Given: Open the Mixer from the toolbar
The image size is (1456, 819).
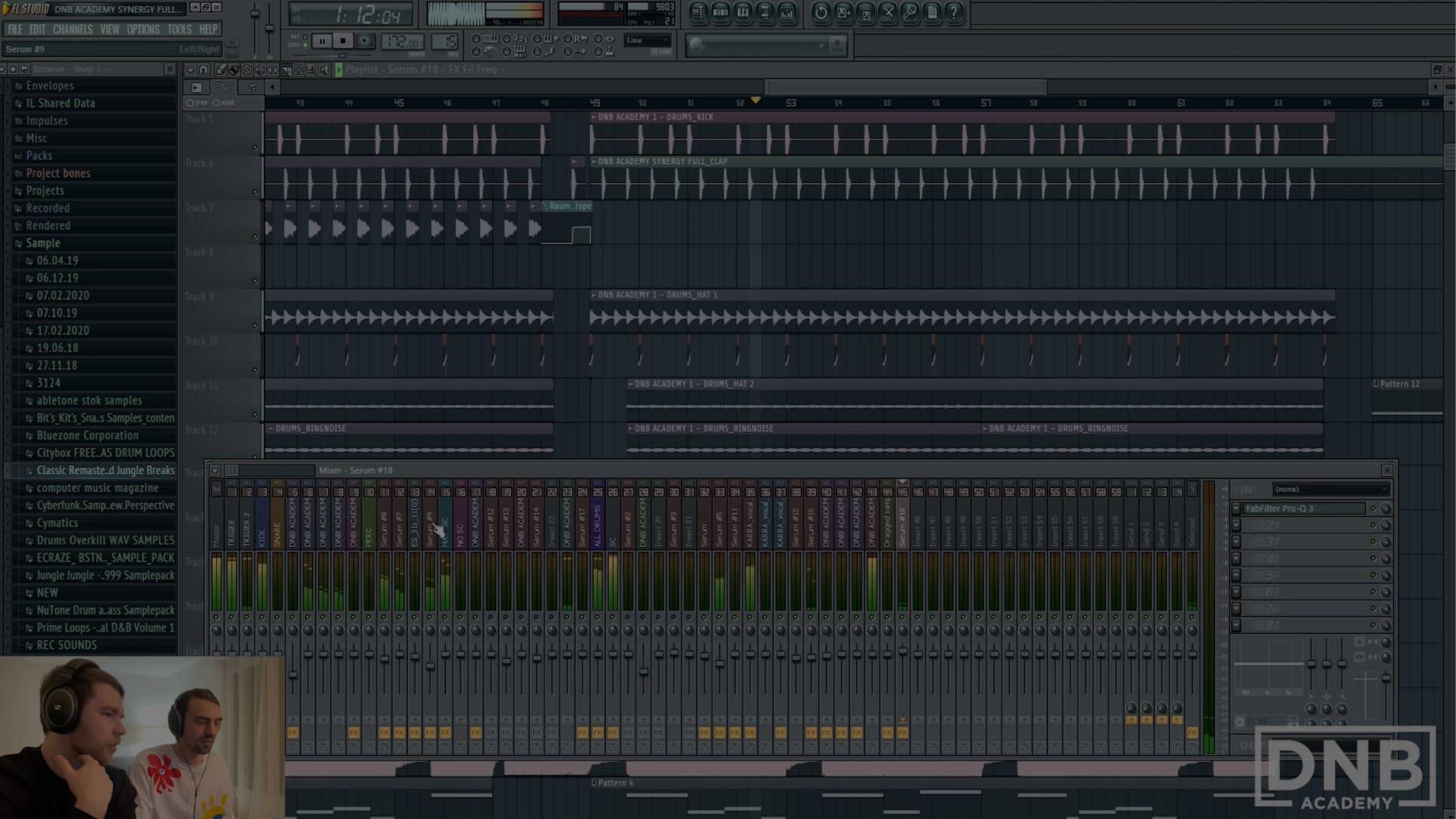Looking at the screenshot, I should tap(787, 12).
